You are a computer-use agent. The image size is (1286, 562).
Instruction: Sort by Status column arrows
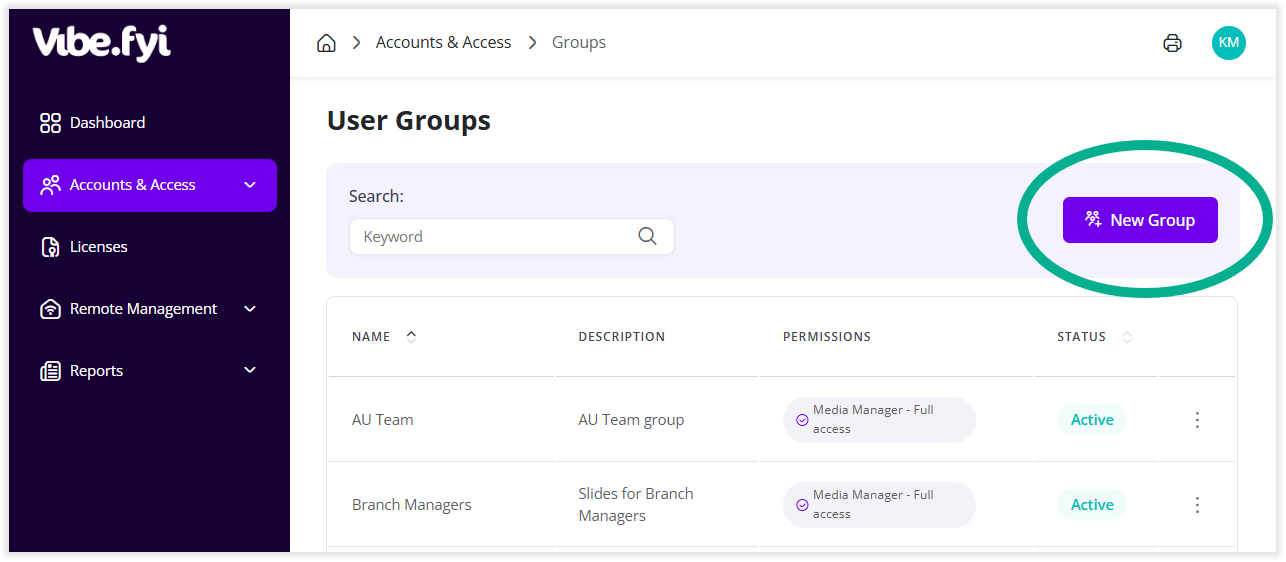(x=1128, y=337)
